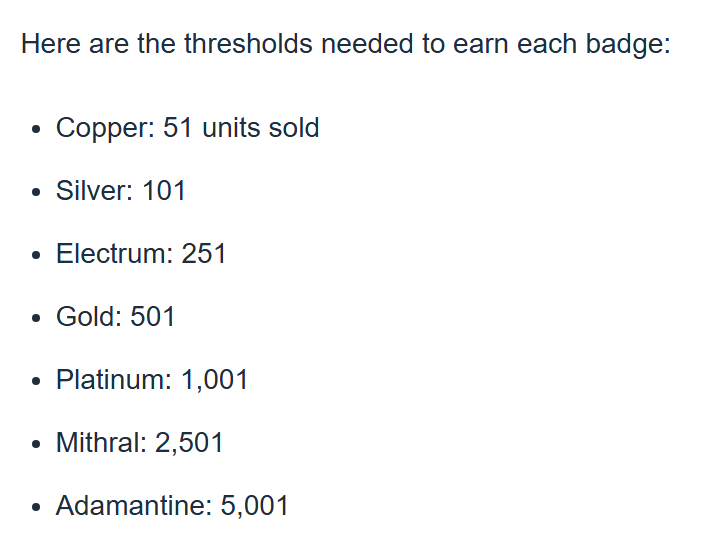Click the Platinum threshold value 1,001
The height and width of the screenshot is (540, 703).
pos(214,380)
